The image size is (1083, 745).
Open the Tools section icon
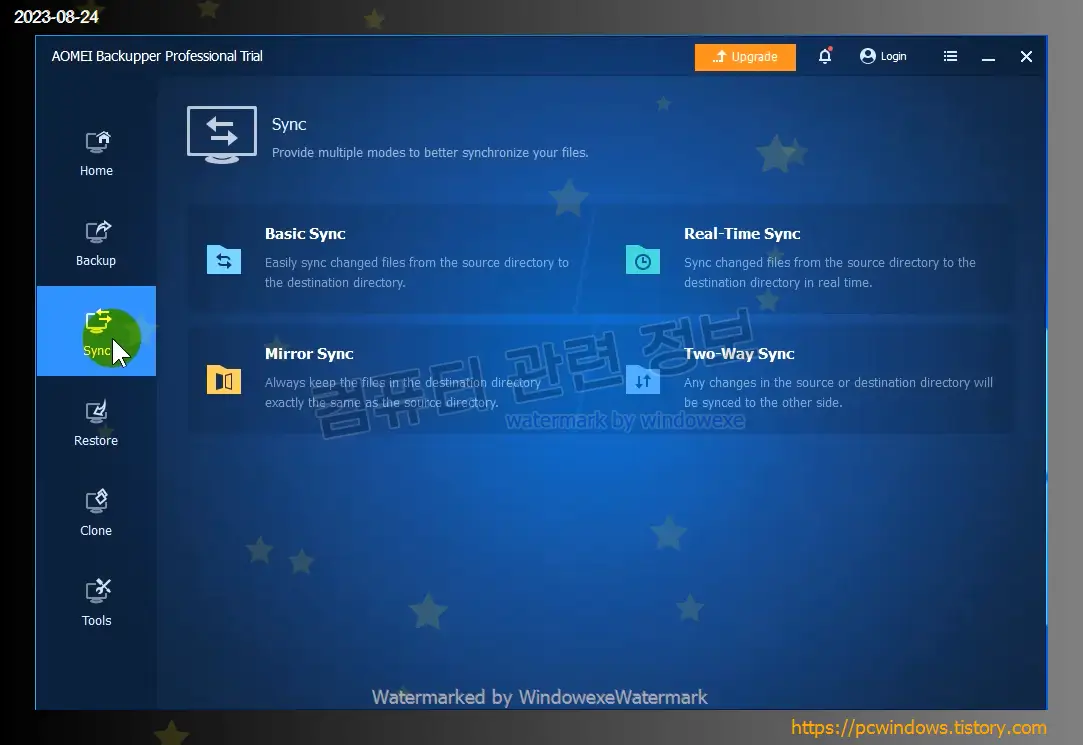(97, 591)
